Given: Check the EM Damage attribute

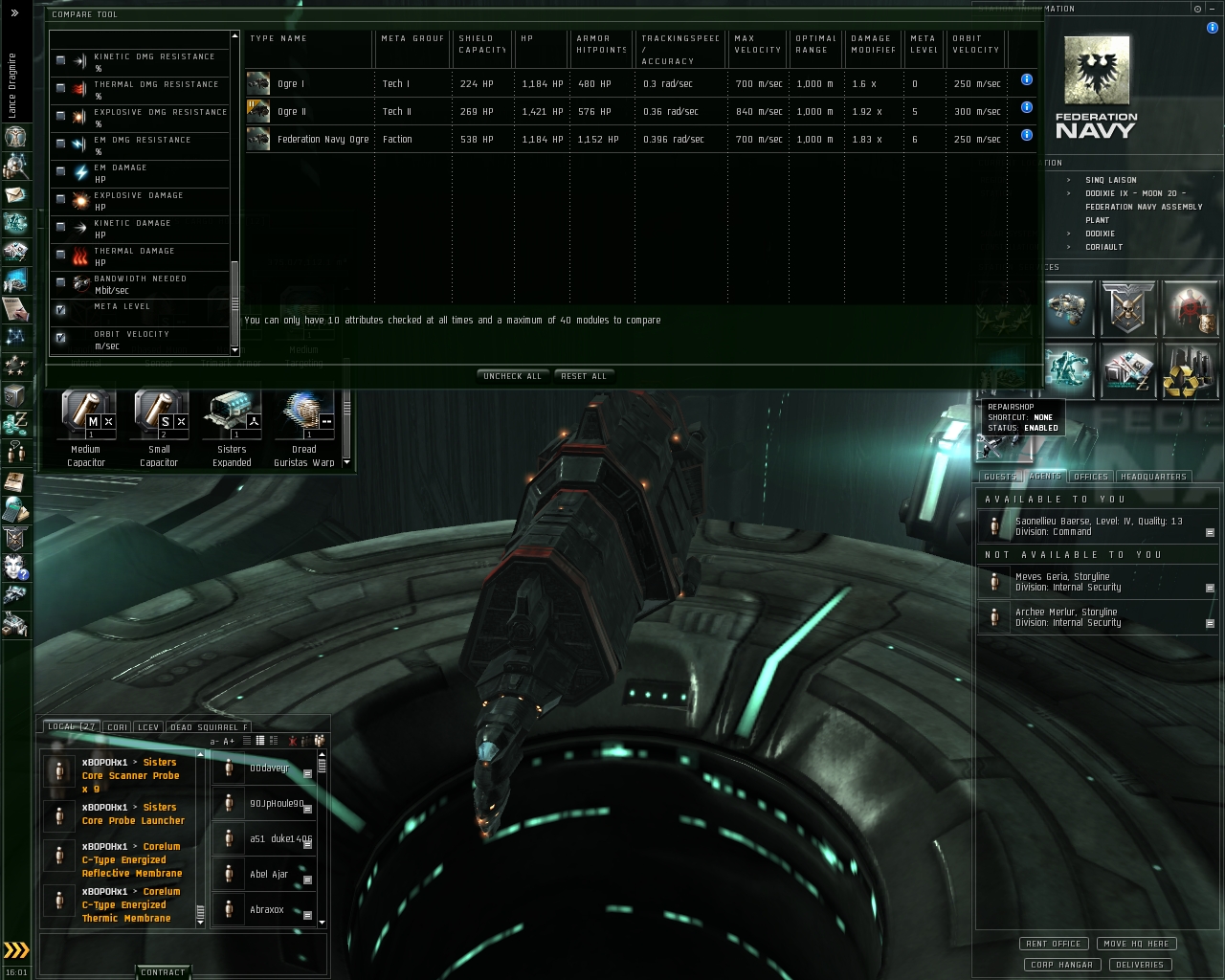Looking at the screenshot, I should [61, 171].
